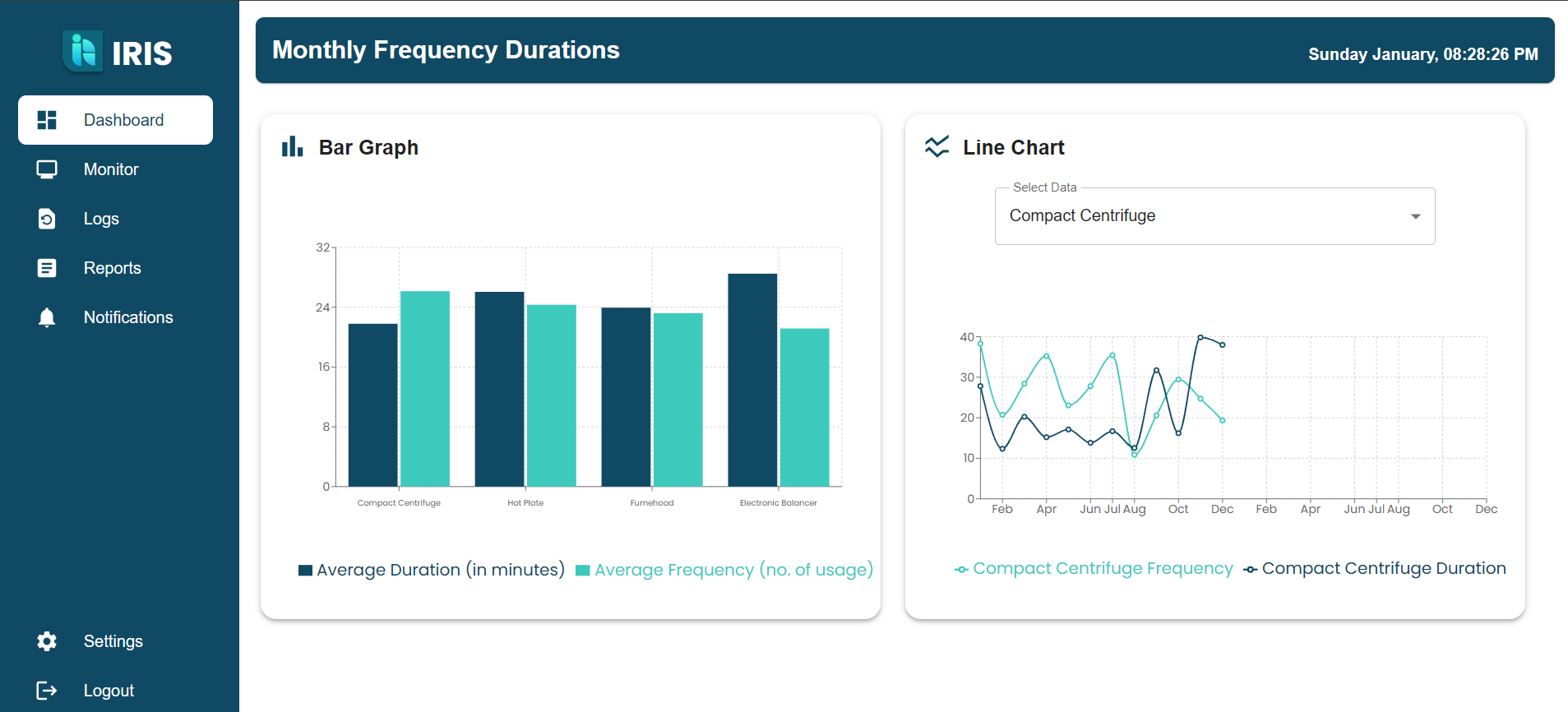The image size is (1568, 712).
Task: Open the Monitor menu item
Action: 111,169
